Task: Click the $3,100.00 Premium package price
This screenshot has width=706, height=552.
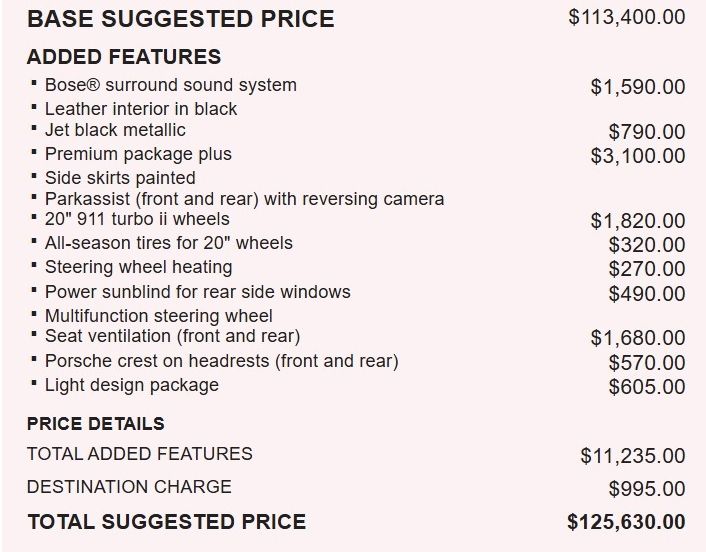Action: tap(638, 156)
